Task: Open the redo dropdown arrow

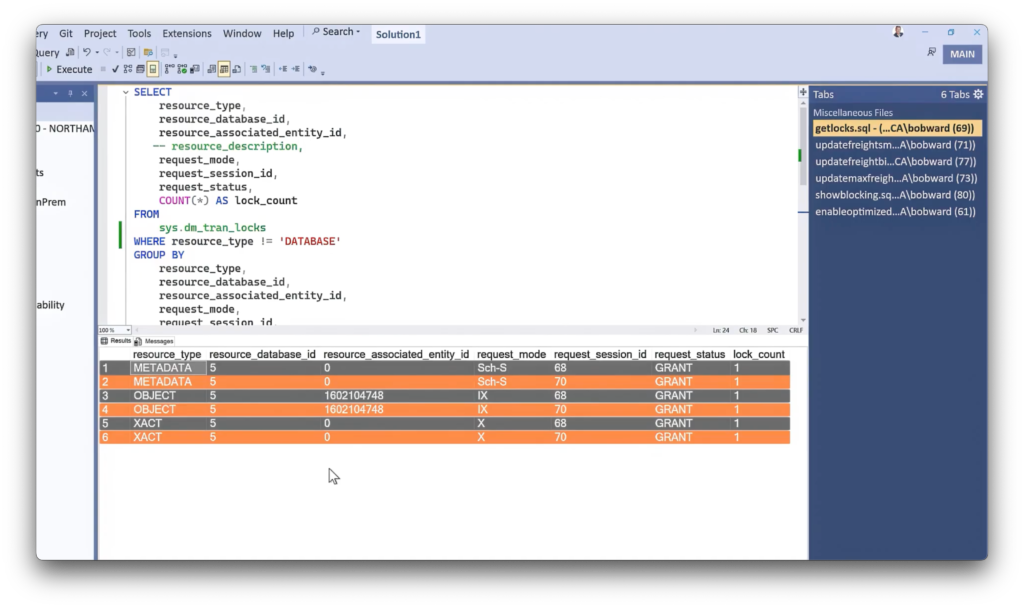Action: point(117,51)
